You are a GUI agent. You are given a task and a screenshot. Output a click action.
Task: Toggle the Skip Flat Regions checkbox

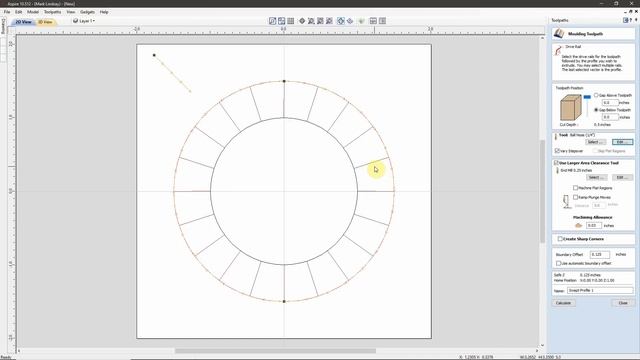595,151
